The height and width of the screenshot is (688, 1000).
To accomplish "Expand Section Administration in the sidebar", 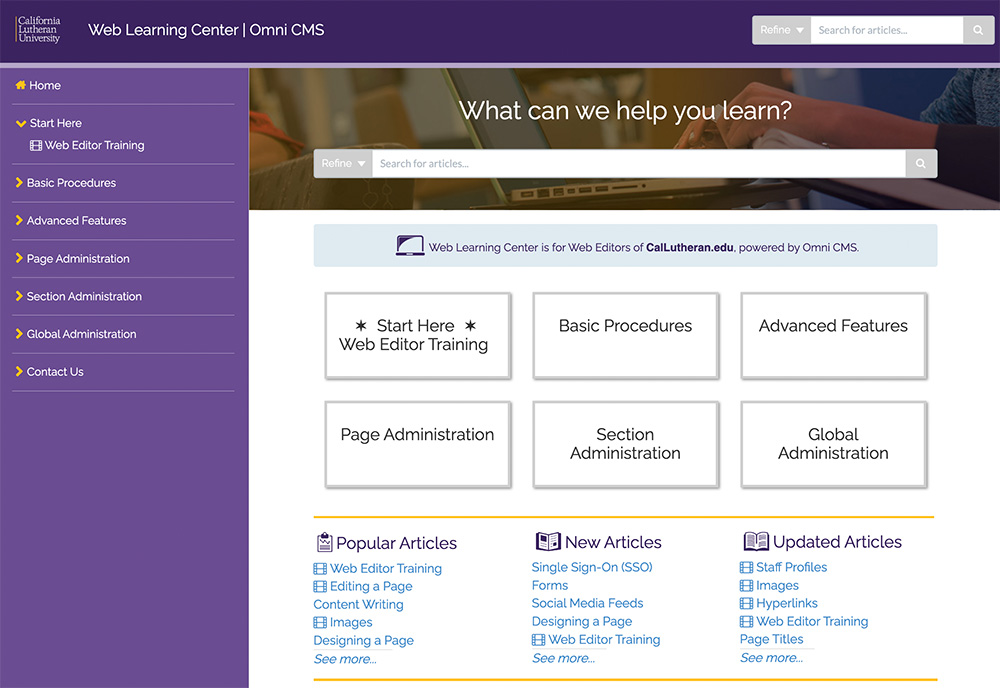I will coord(19,296).
